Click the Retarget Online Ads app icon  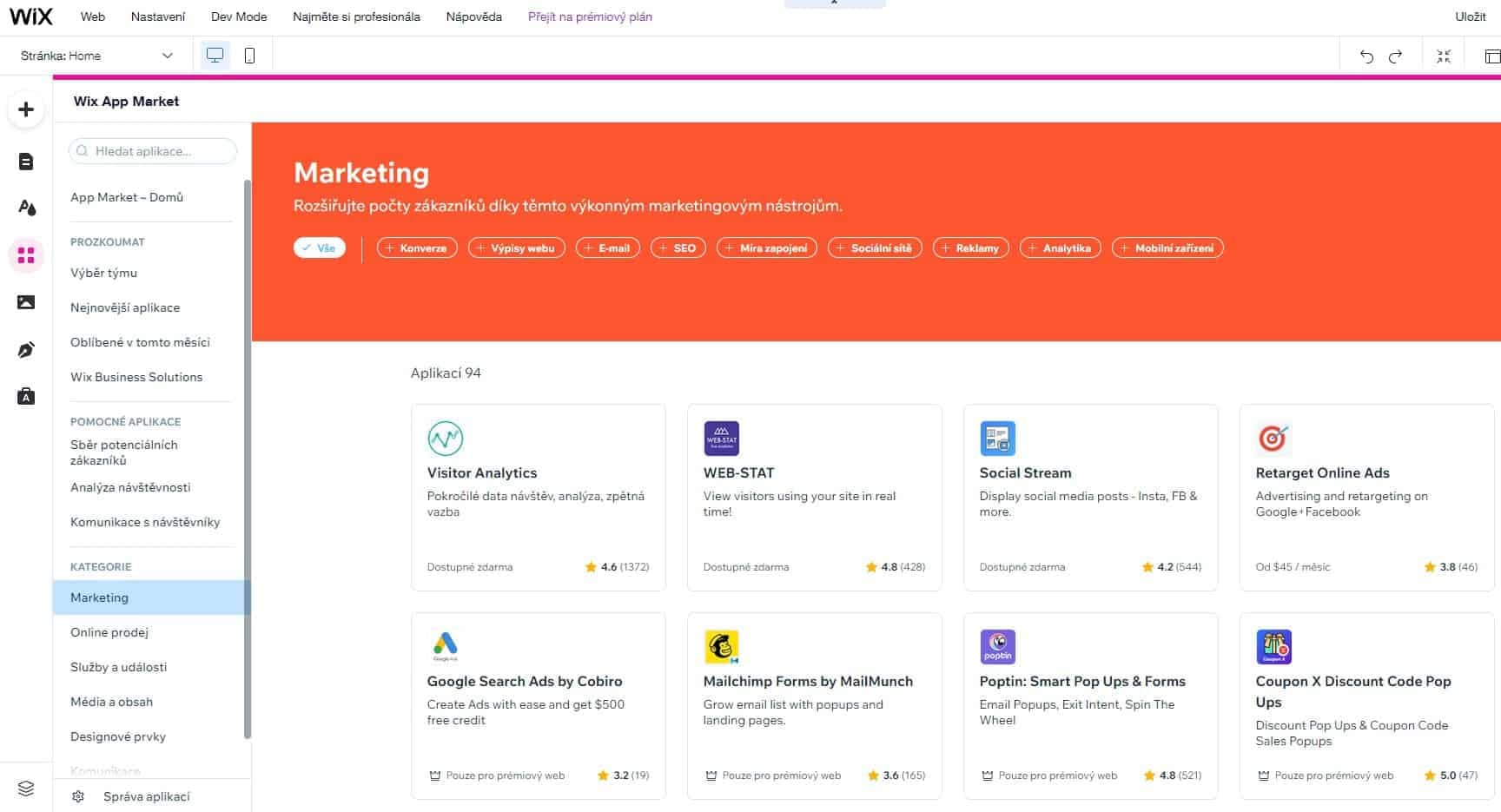pyautogui.click(x=1273, y=439)
